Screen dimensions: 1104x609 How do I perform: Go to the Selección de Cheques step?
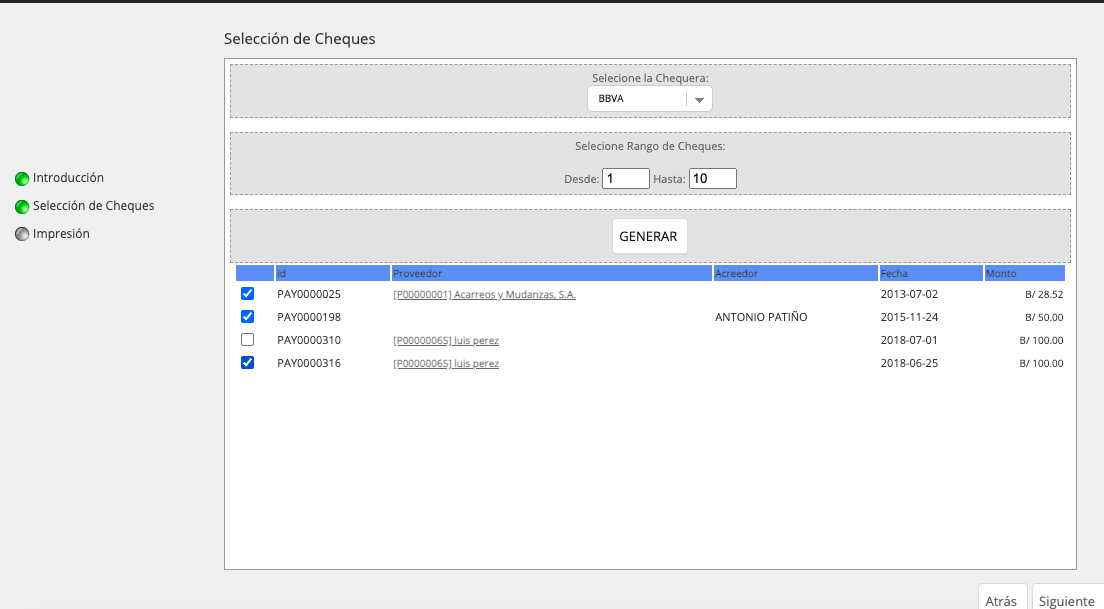[x=94, y=206]
